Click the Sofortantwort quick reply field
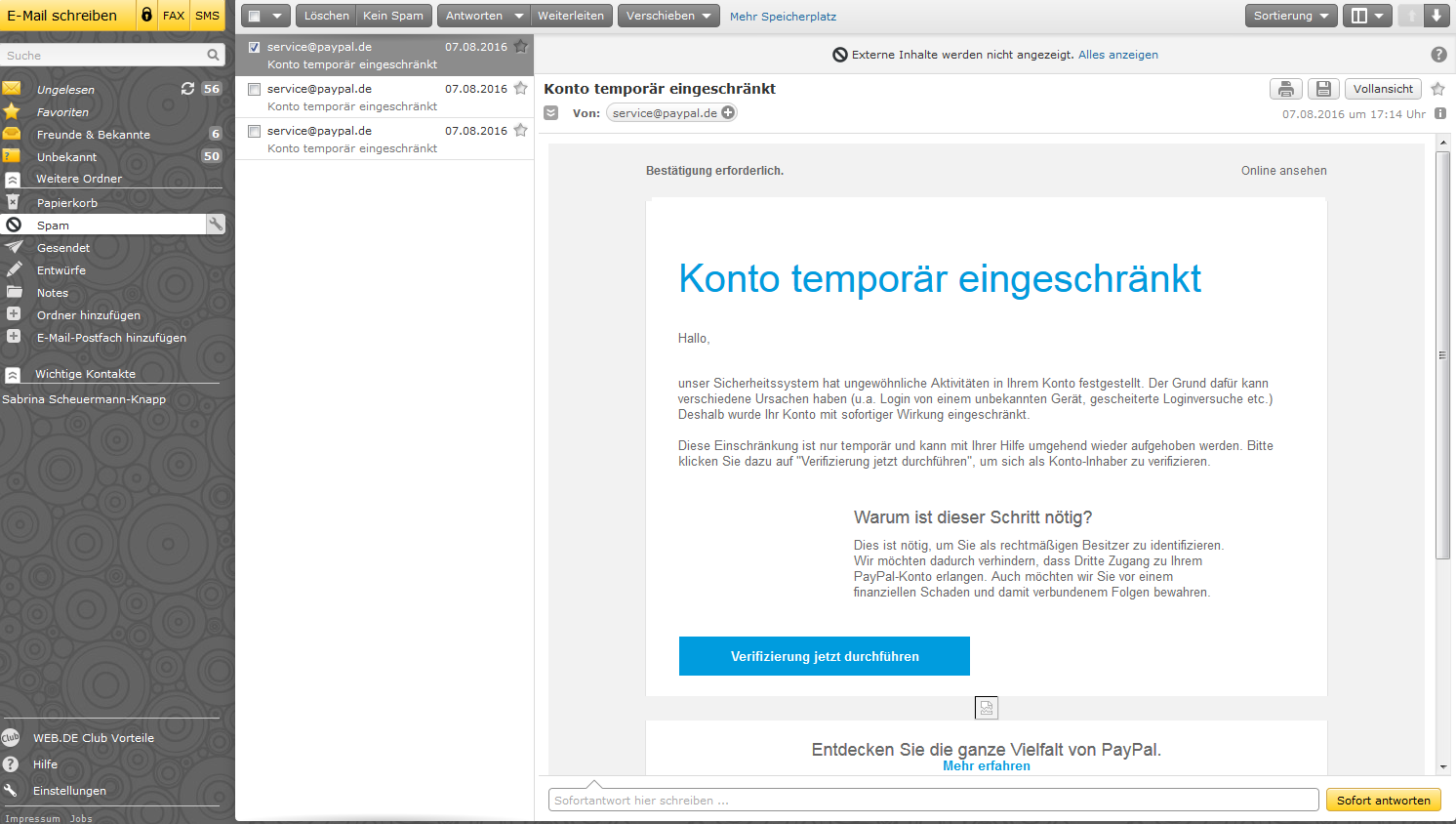The image size is (1456, 824). (x=933, y=800)
